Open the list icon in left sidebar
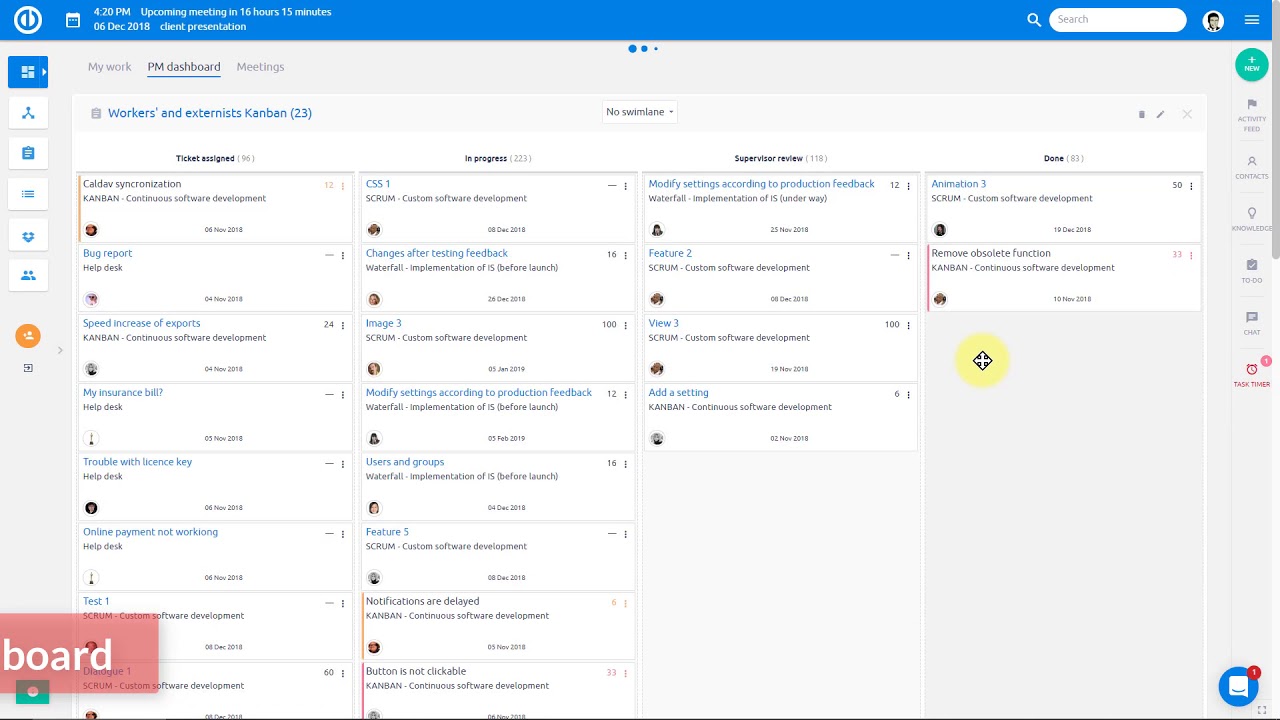 (28, 194)
